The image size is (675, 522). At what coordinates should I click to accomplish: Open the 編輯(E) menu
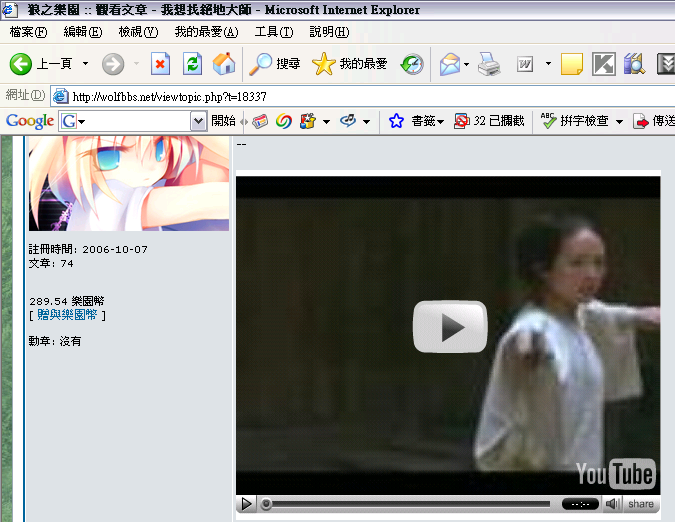(x=83, y=32)
